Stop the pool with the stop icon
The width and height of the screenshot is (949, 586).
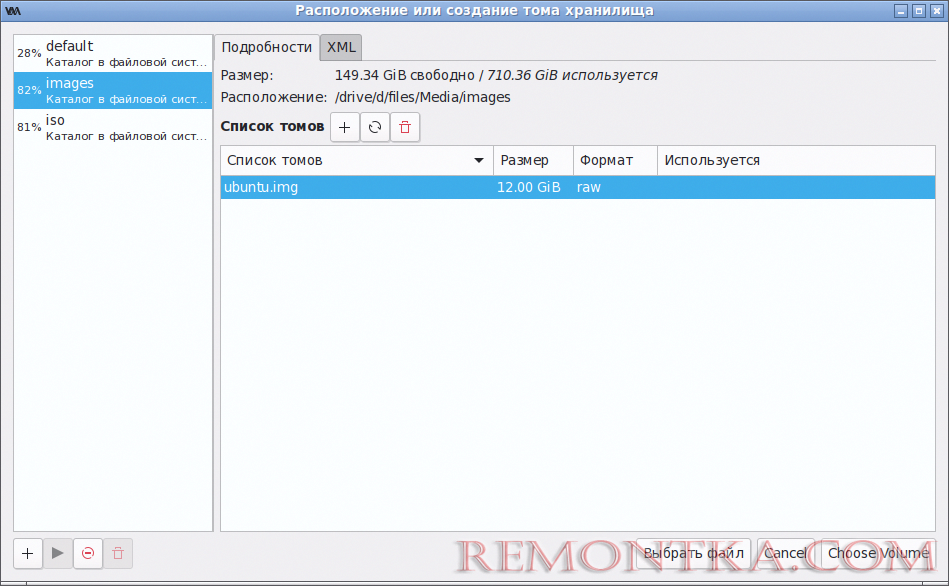click(88, 553)
